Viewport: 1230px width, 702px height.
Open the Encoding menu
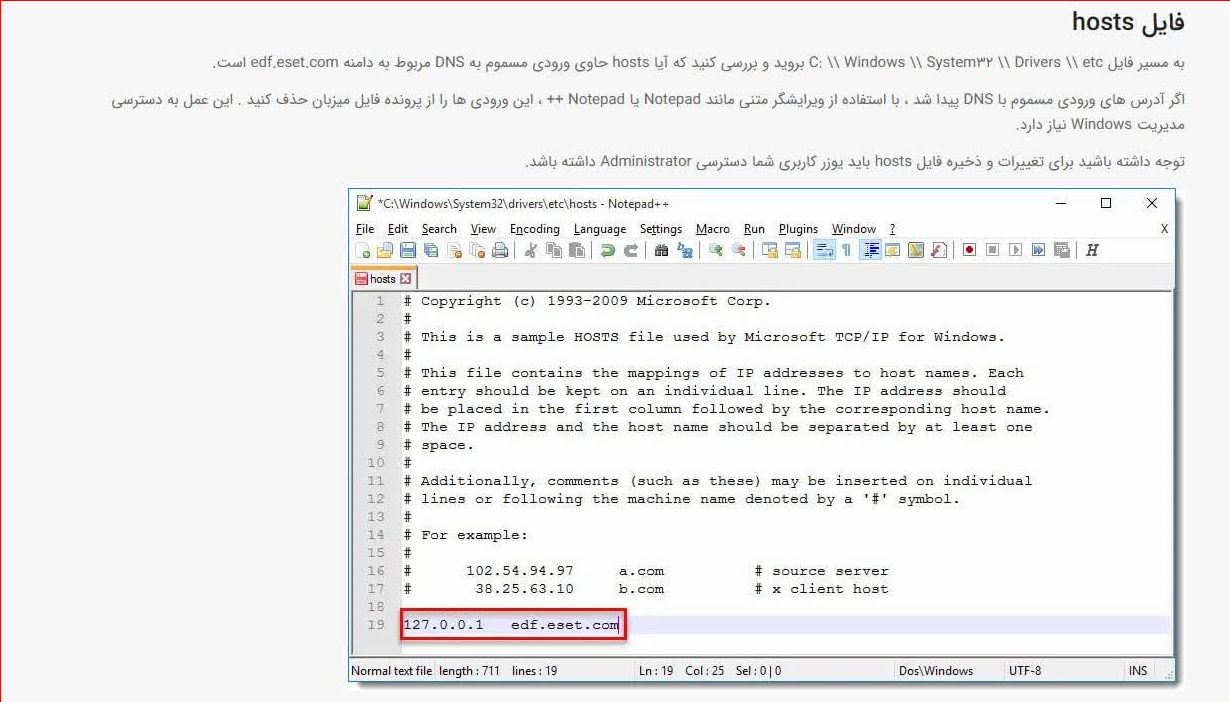(534, 229)
